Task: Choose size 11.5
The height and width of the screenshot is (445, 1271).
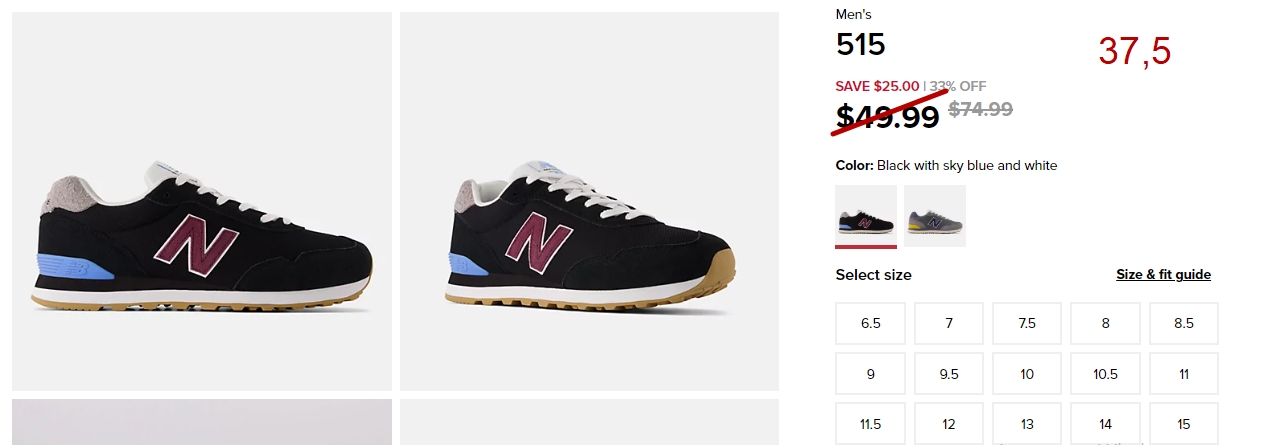Action: click(x=871, y=424)
